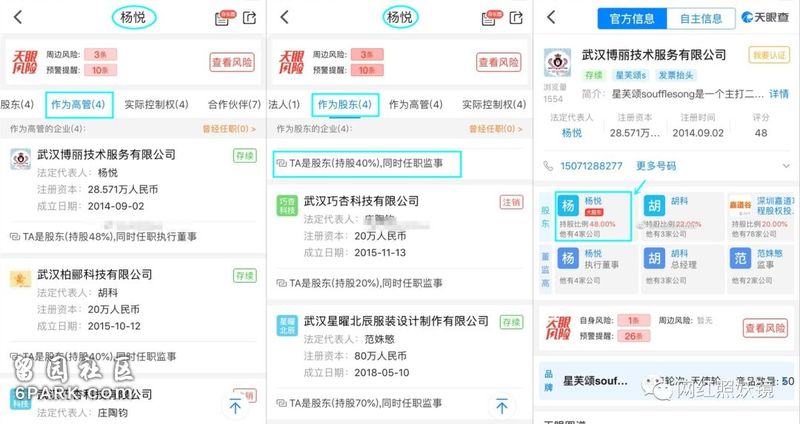800x424 pixels.
Task: Go back from left 杨悦 panel
Action: (x=18, y=17)
